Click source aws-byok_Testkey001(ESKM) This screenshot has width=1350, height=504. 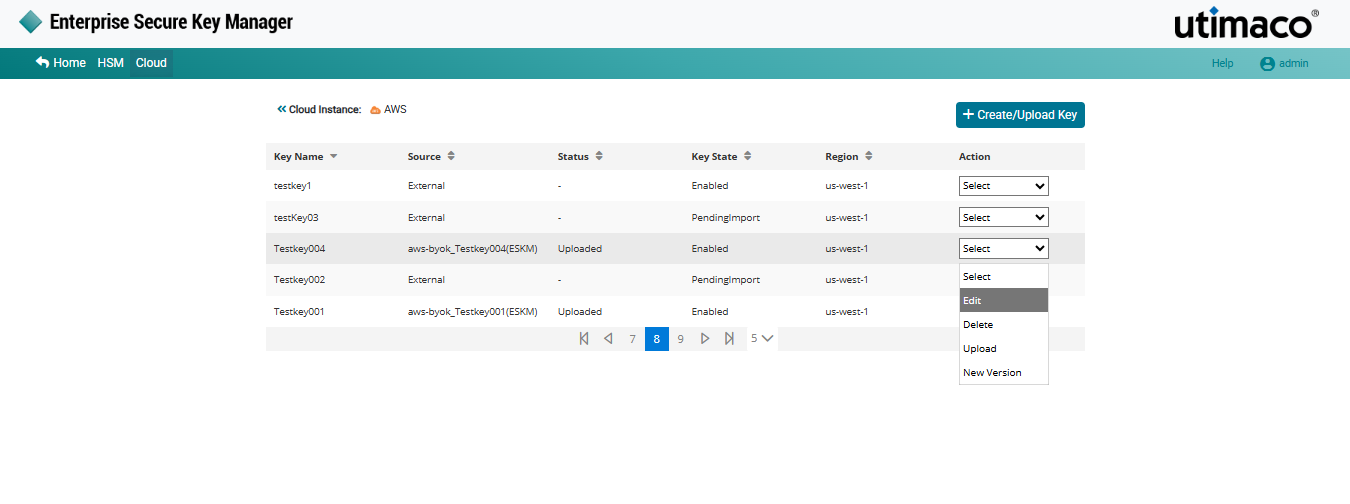point(473,311)
